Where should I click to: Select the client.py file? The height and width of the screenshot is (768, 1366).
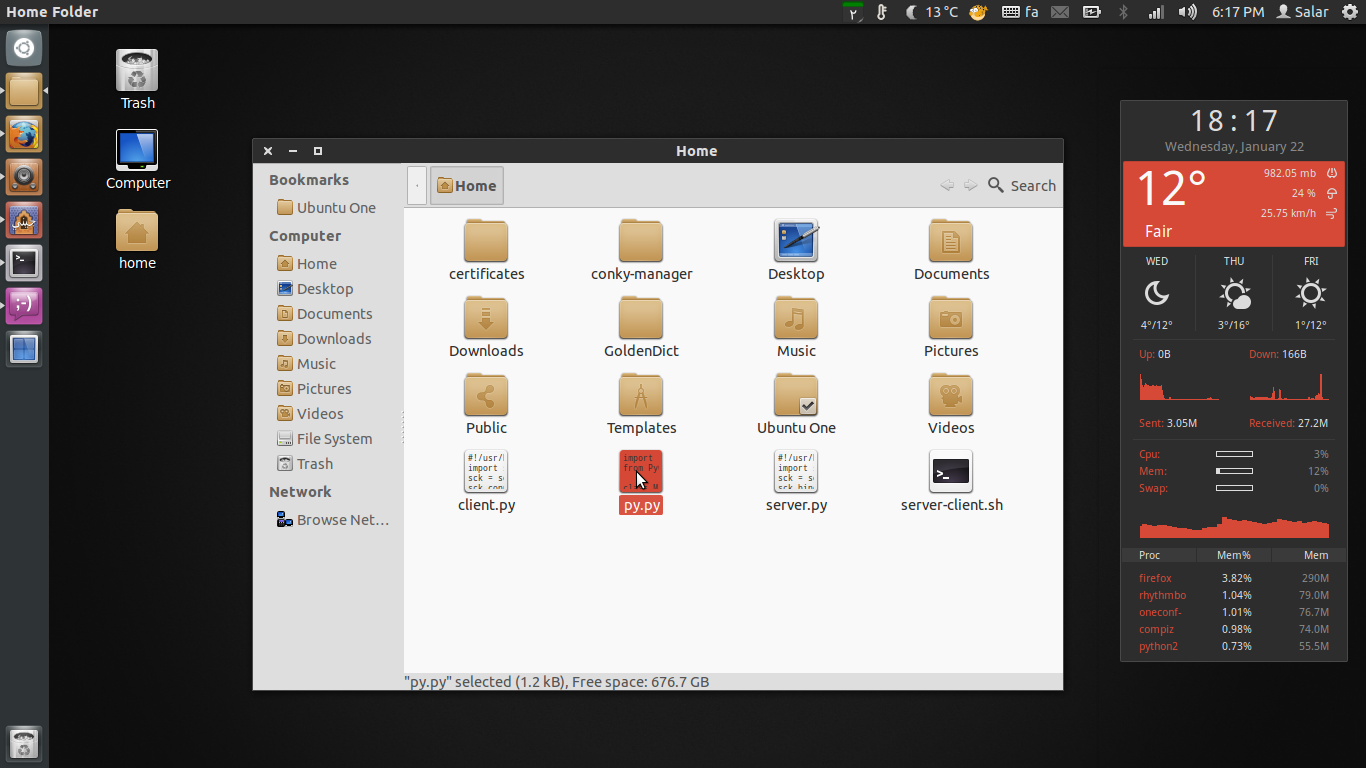point(486,472)
